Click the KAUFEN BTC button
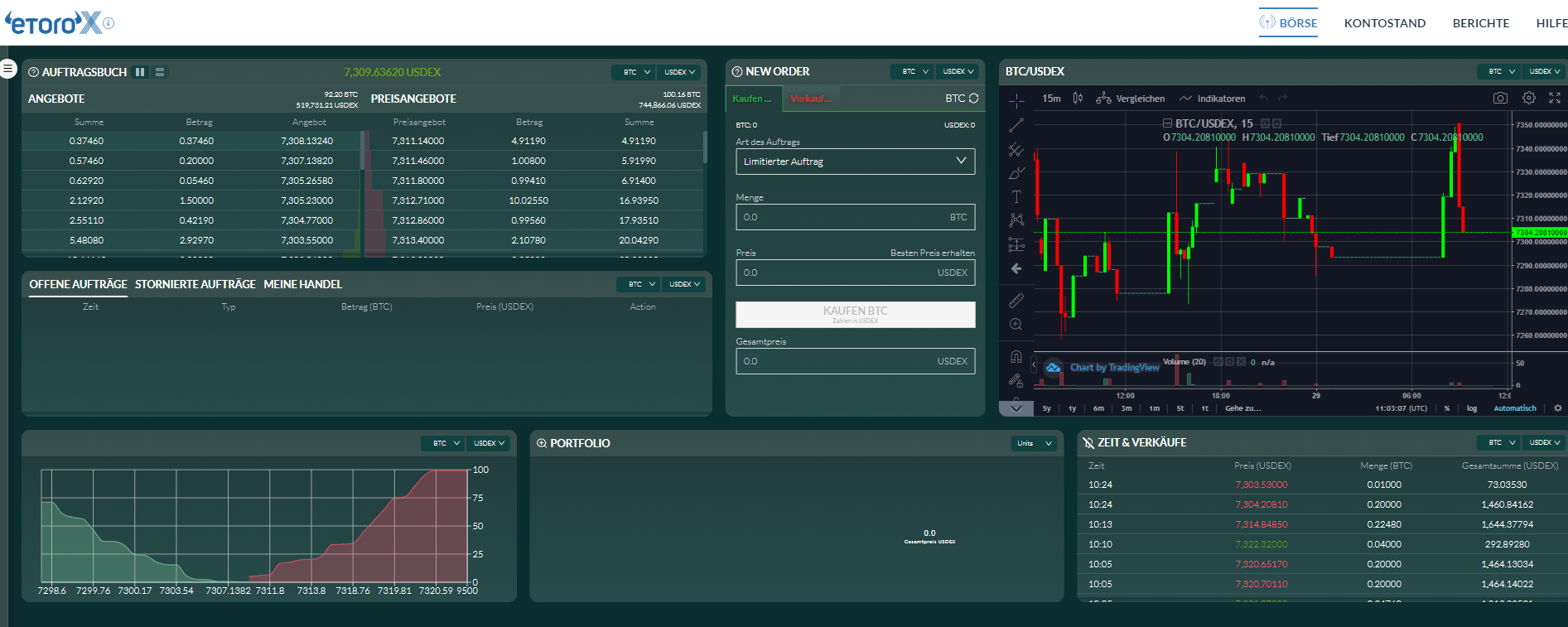The width and height of the screenshot is (1568, 627). [x=855, y=315]
